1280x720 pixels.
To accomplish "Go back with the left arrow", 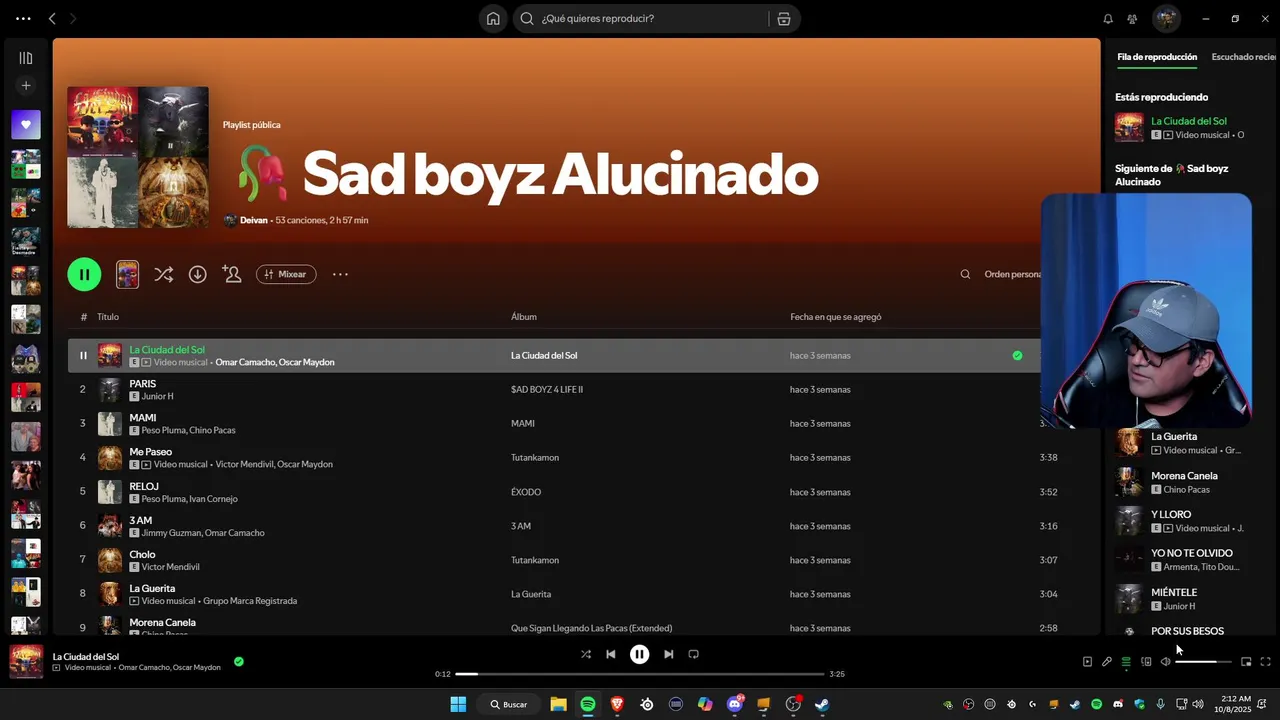I will click(52, 18).
